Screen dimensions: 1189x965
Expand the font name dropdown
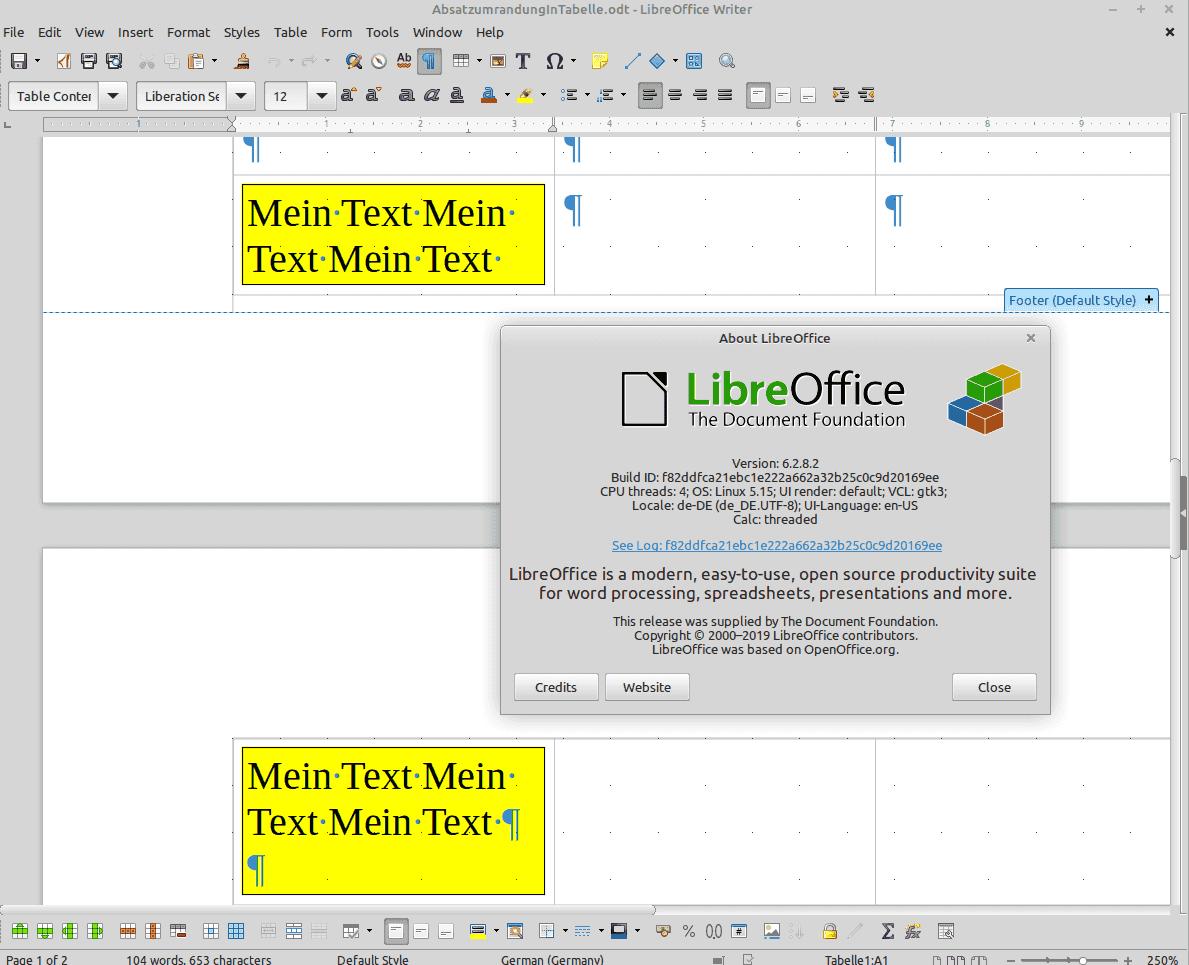241,96
